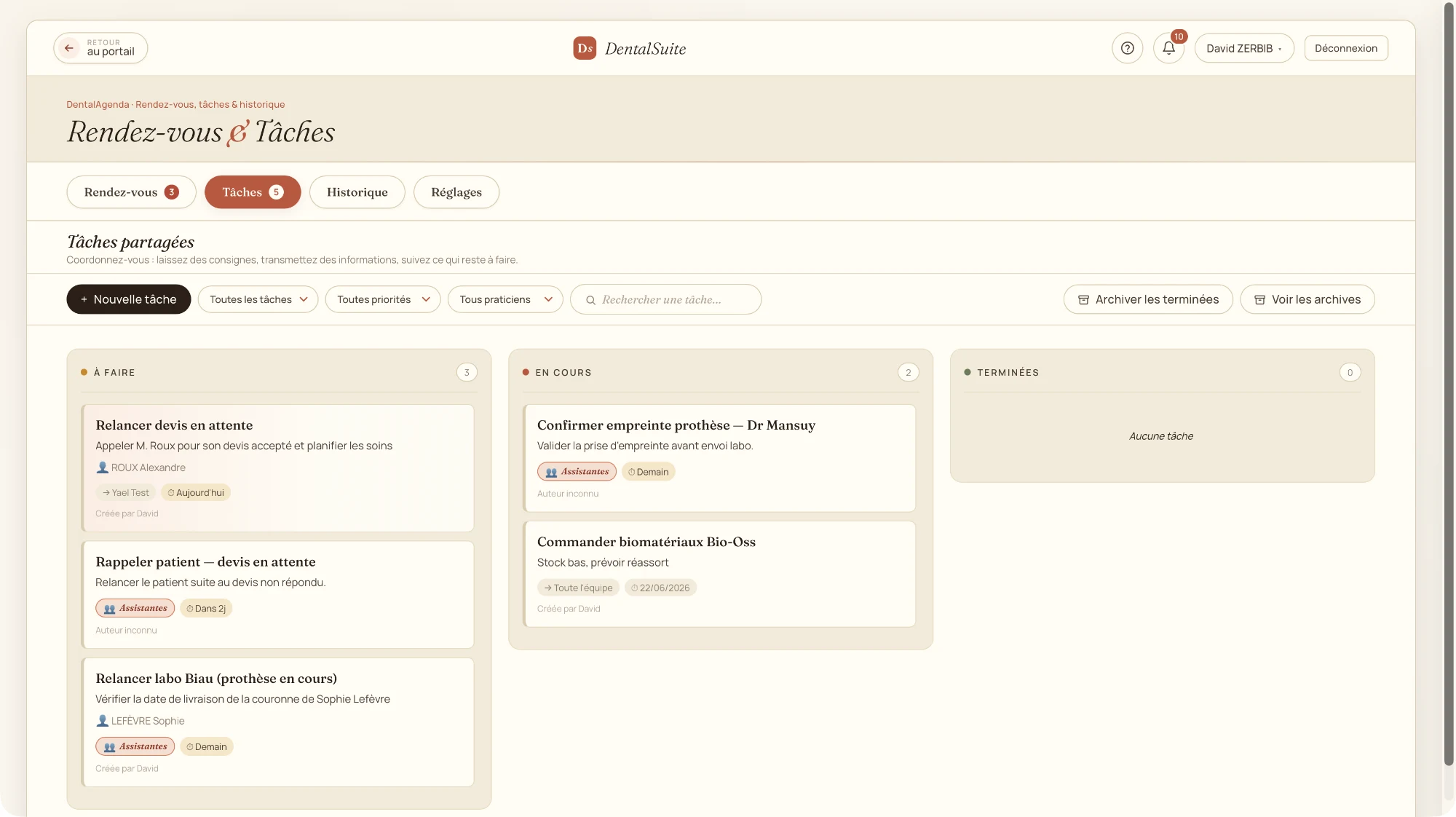1456x817 pixels.
Task: Open the Toutes priorités dropdown
Action: pyautogui.click(x=383, y=299)
